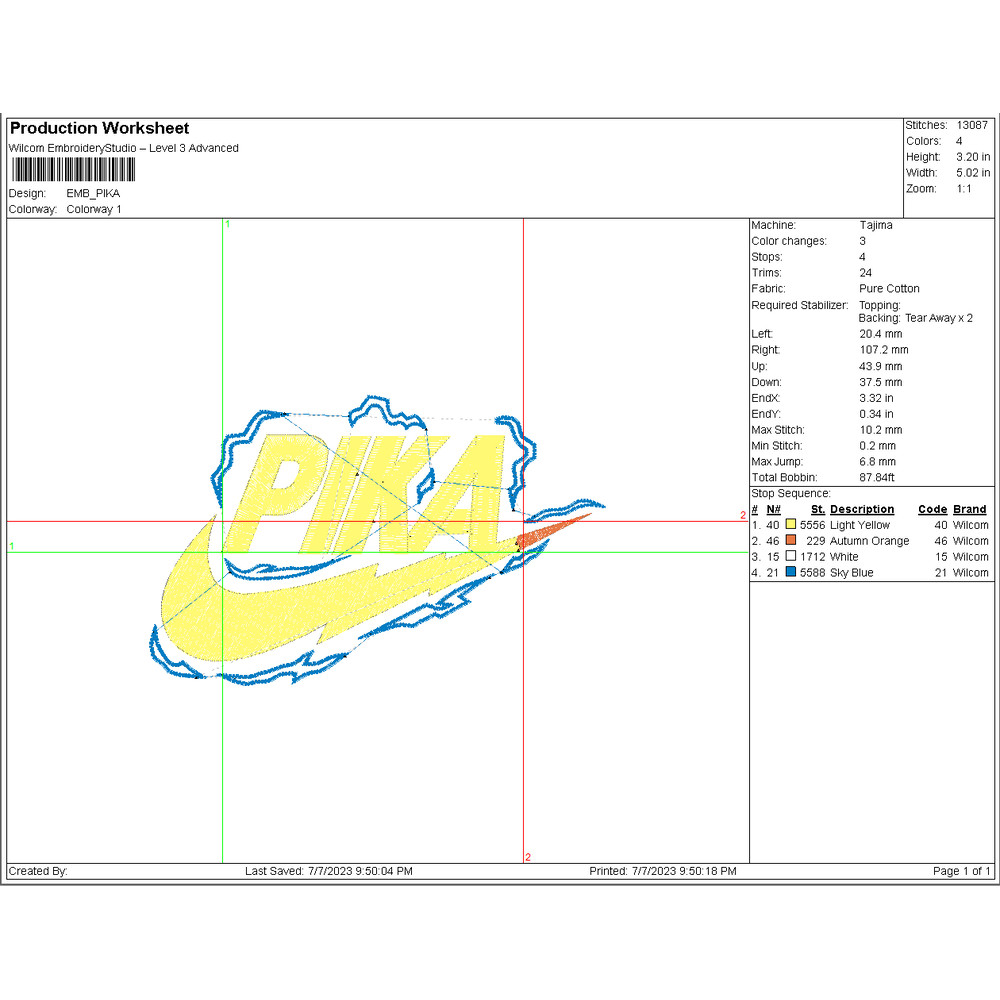Click the Stitches count 13087
1000x1000 pixels.
[971, 125]
